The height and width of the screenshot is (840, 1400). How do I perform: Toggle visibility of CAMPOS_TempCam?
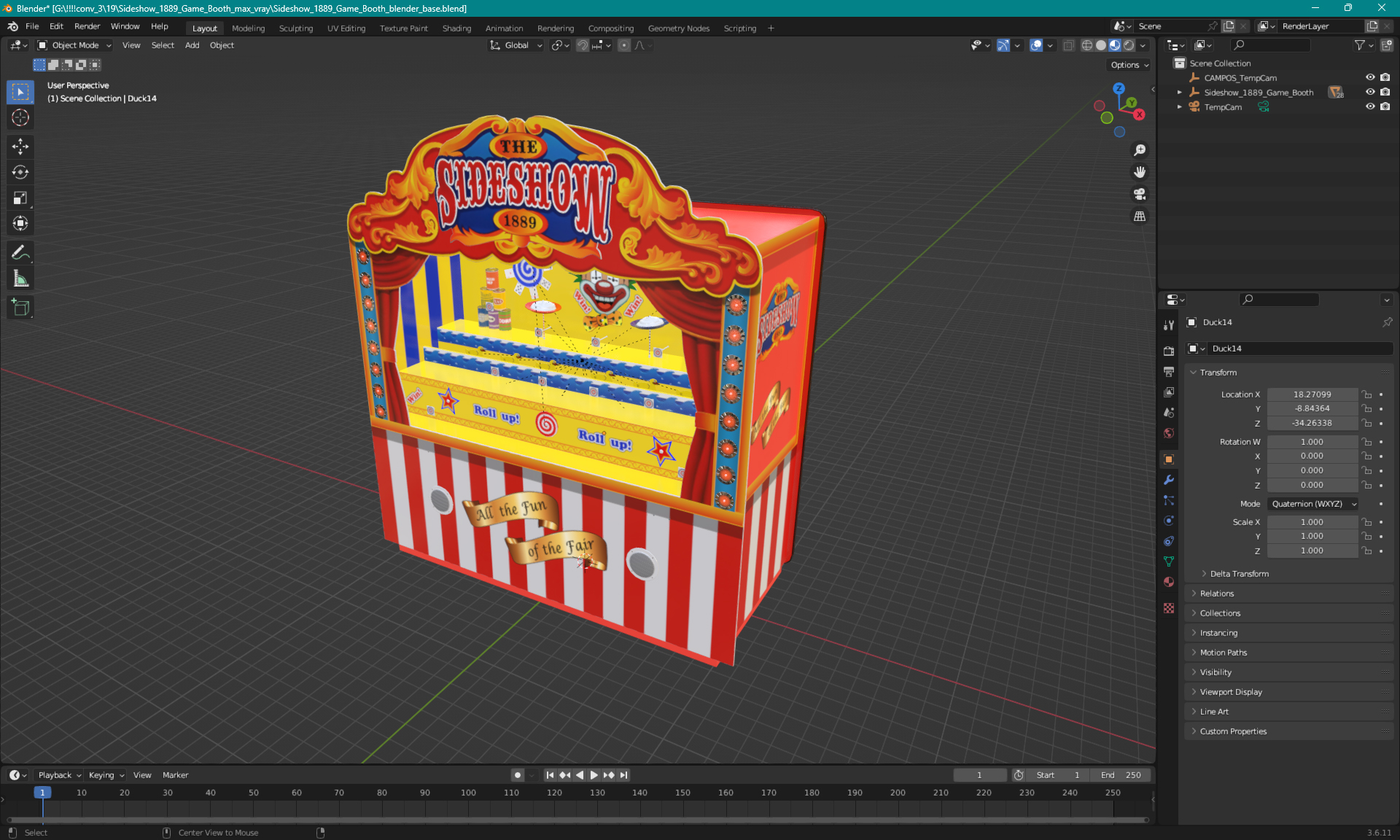(x=1370, y=77)
